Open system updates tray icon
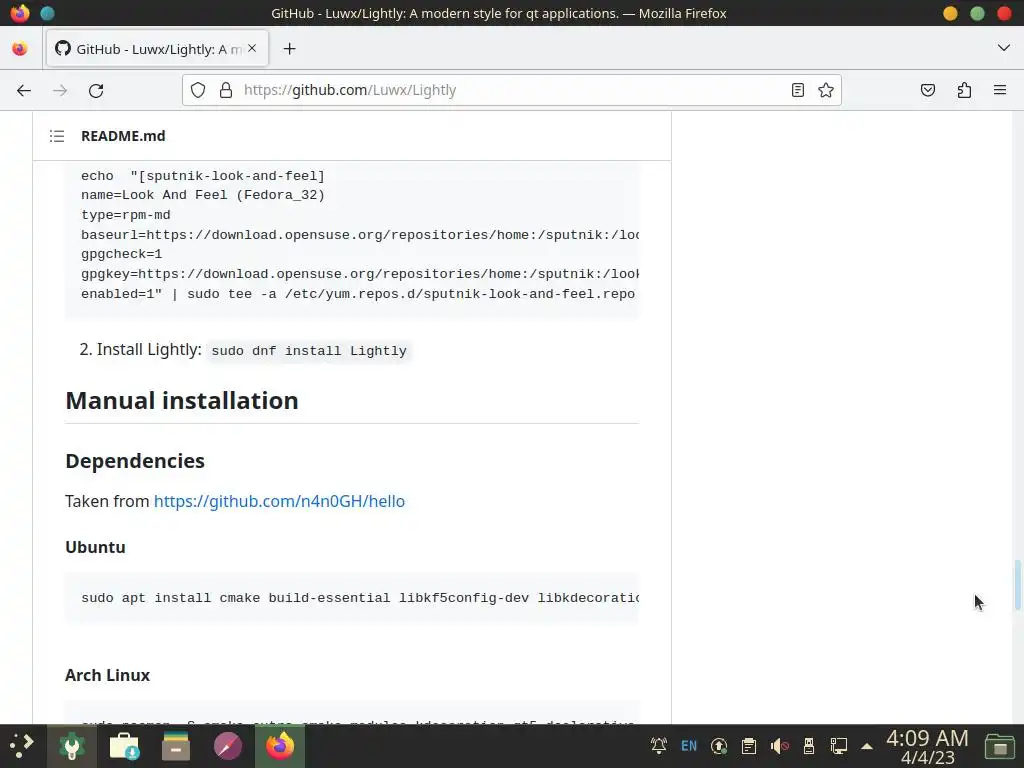 [718, 745]
